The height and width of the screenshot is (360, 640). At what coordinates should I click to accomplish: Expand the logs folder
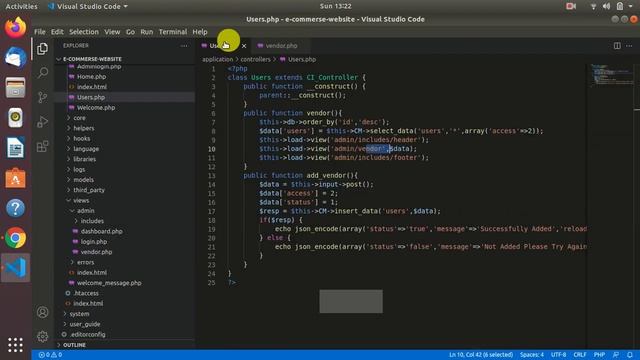[79, 169]
